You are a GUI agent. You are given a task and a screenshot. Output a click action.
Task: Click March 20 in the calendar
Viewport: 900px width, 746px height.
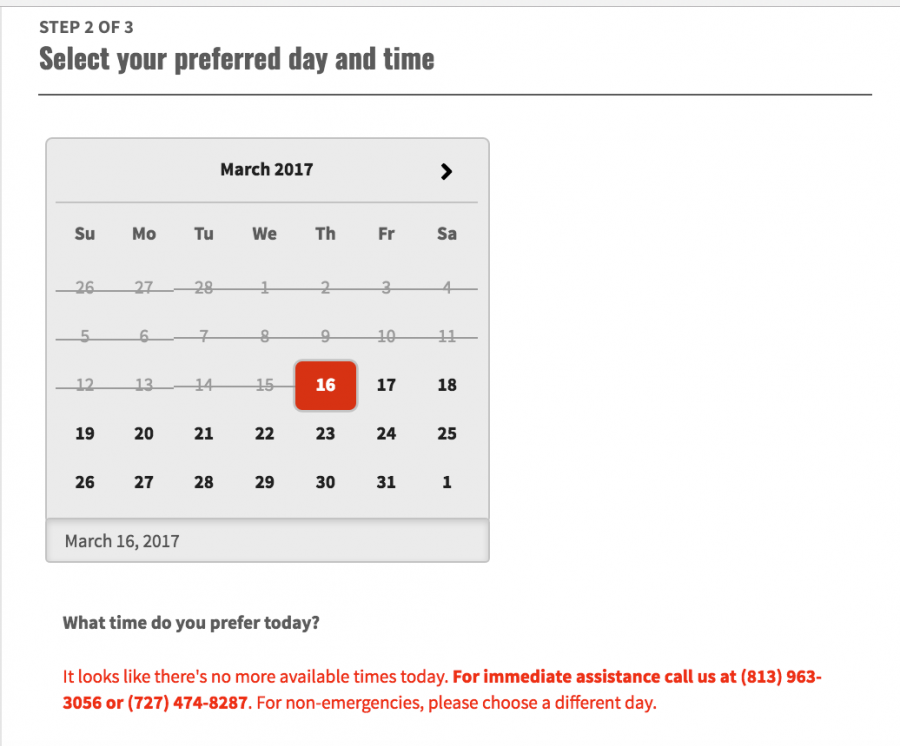144,433
